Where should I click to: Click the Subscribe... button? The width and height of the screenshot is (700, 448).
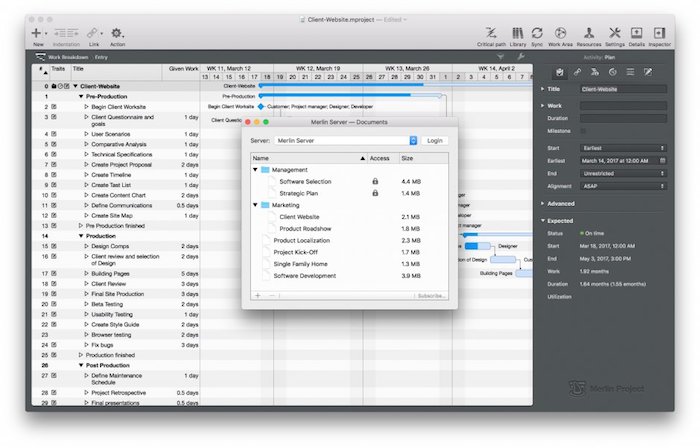431,296
